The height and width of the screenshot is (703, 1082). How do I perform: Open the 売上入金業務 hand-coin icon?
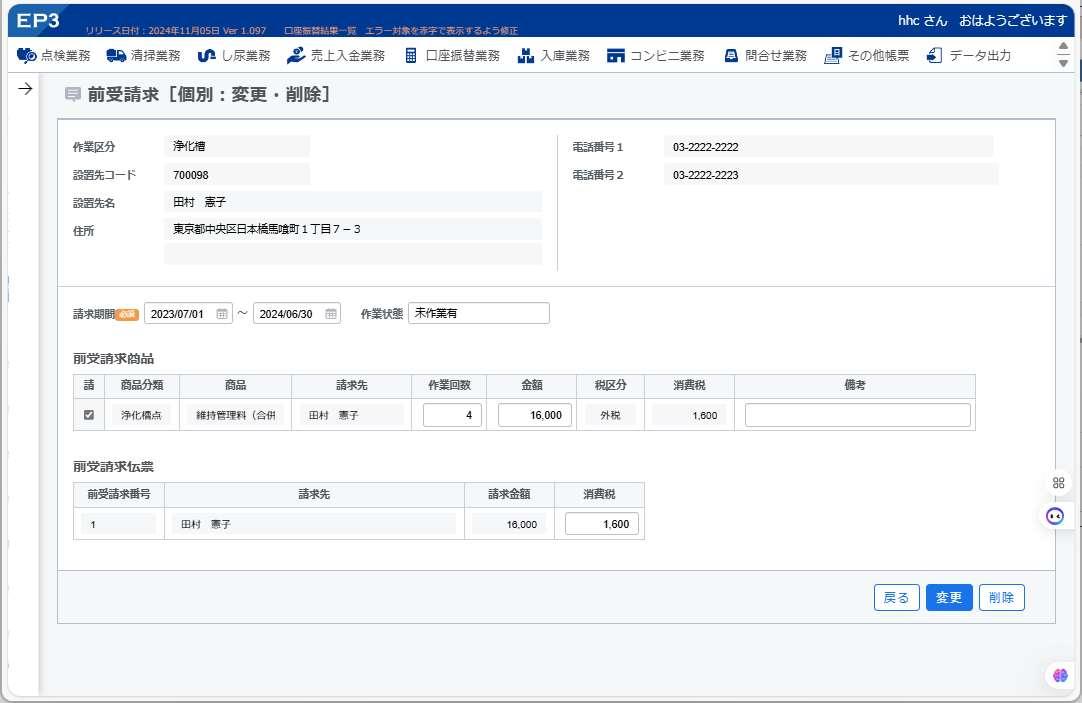[296, 55]
